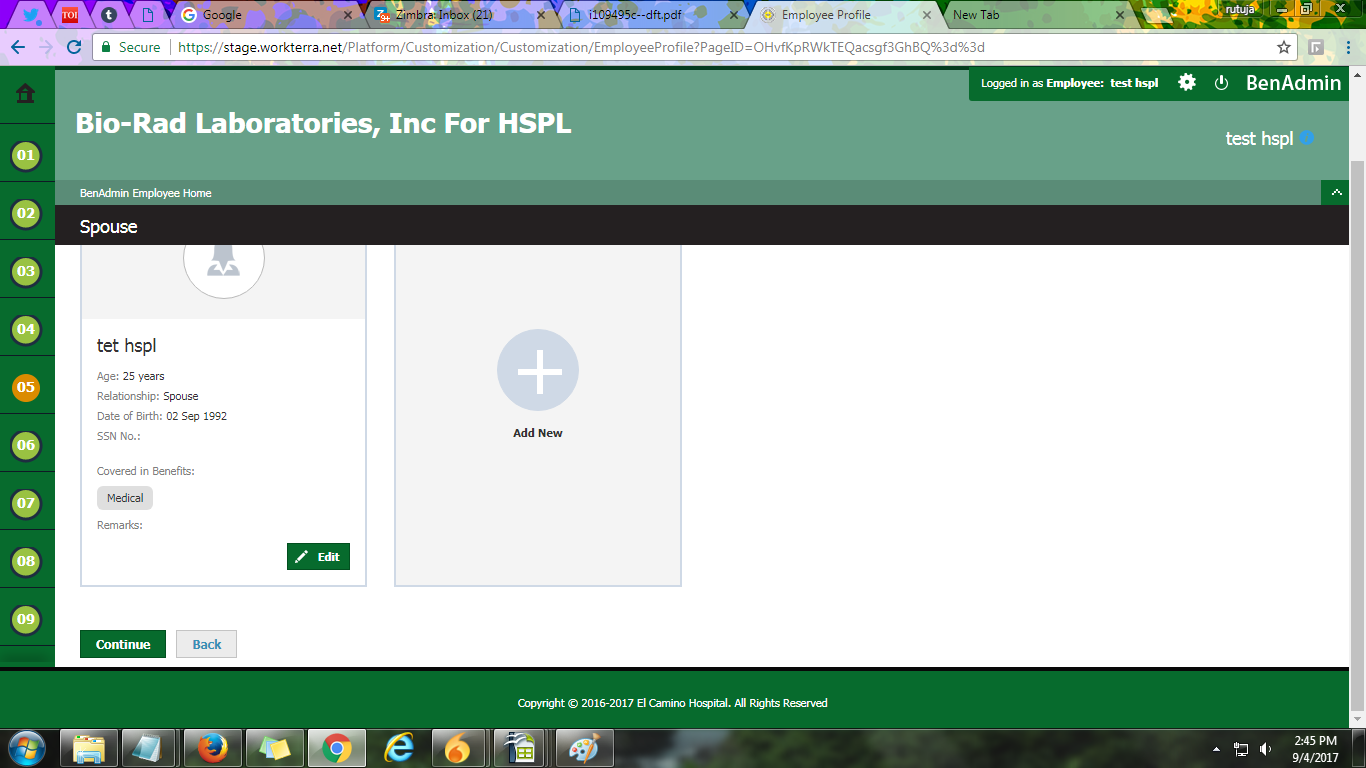Click the Date of Birth 02 Sep 1992
The width and height of the screenshot is (1366, 768).
[x=162, y=416]
